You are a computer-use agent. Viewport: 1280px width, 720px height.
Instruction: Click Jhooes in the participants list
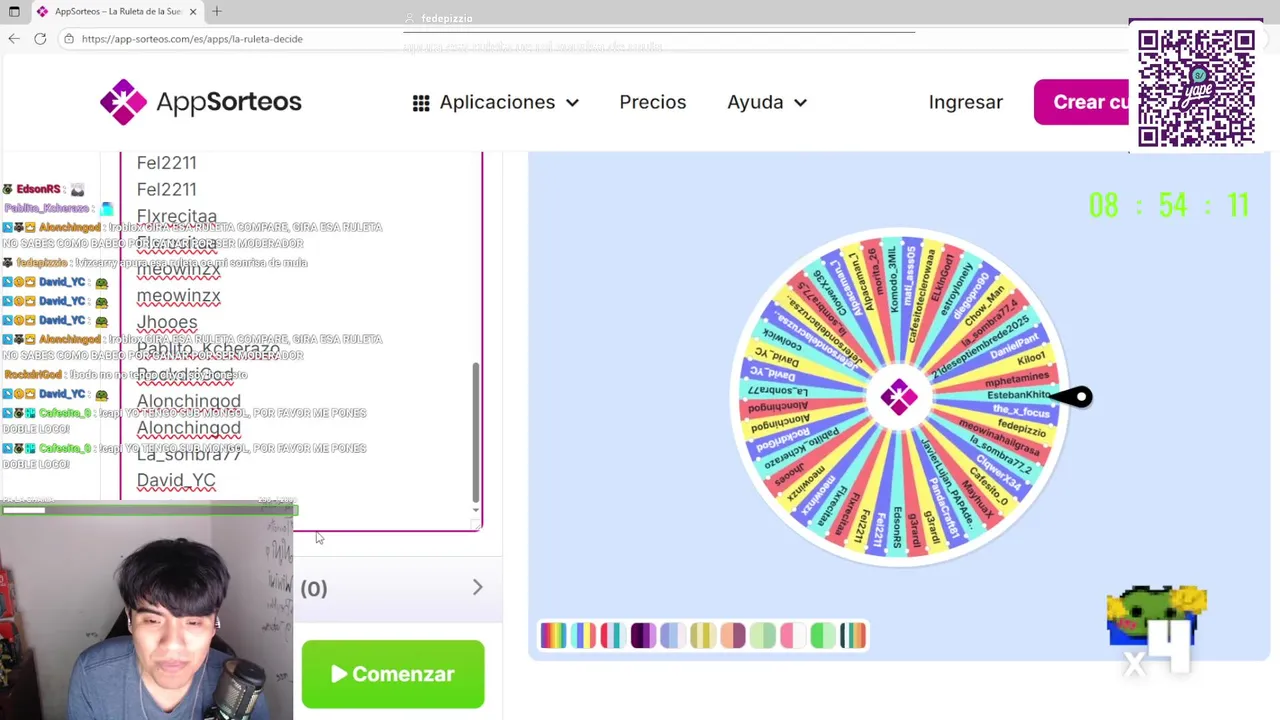tap(167, 322)
